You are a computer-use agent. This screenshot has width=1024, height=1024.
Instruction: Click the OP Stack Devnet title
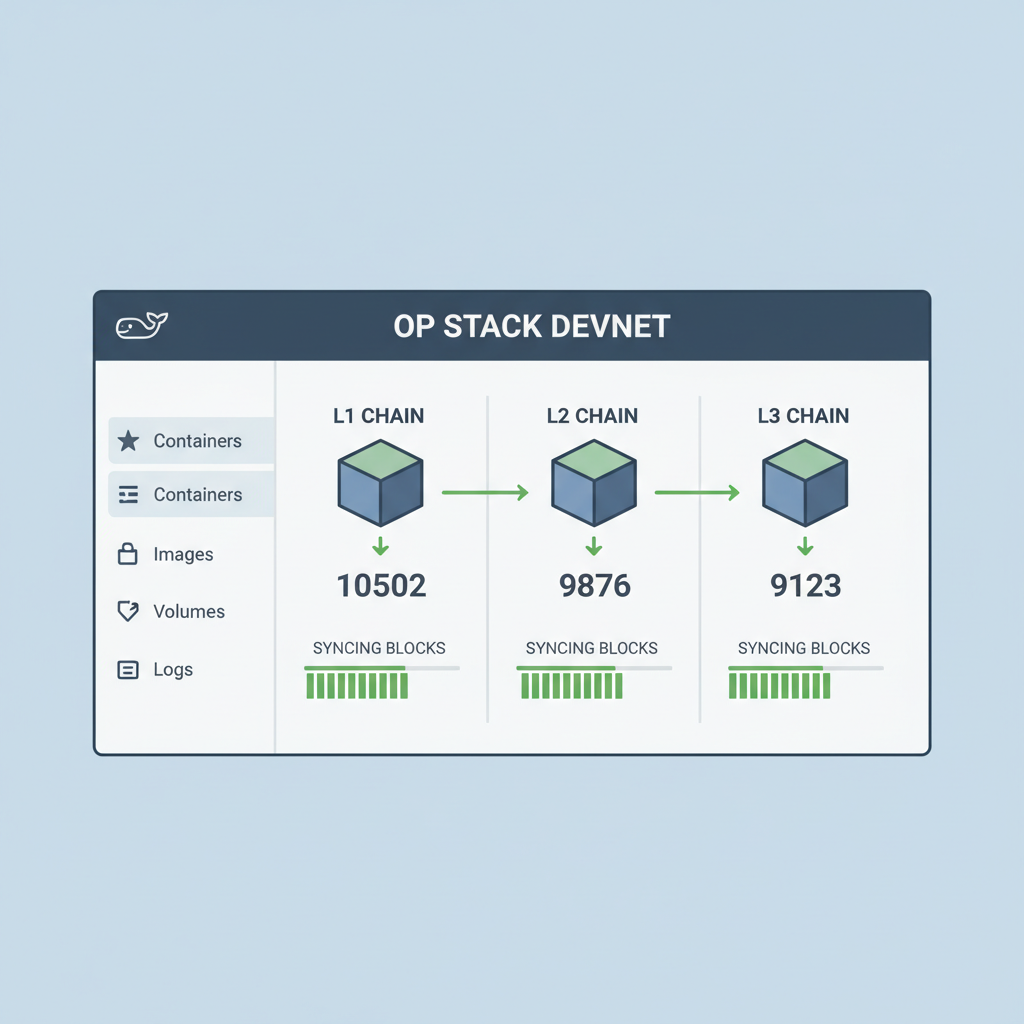point(531,326)
